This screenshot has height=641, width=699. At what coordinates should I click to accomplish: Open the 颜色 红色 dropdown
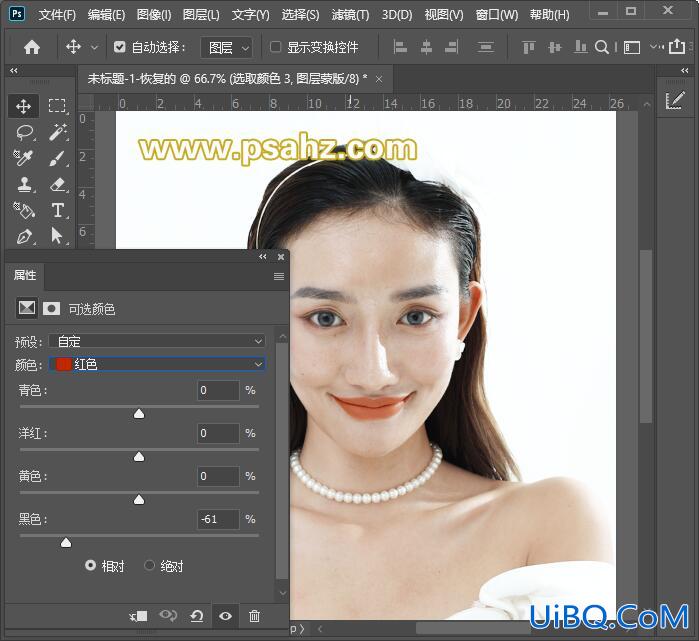coord(157,364)
